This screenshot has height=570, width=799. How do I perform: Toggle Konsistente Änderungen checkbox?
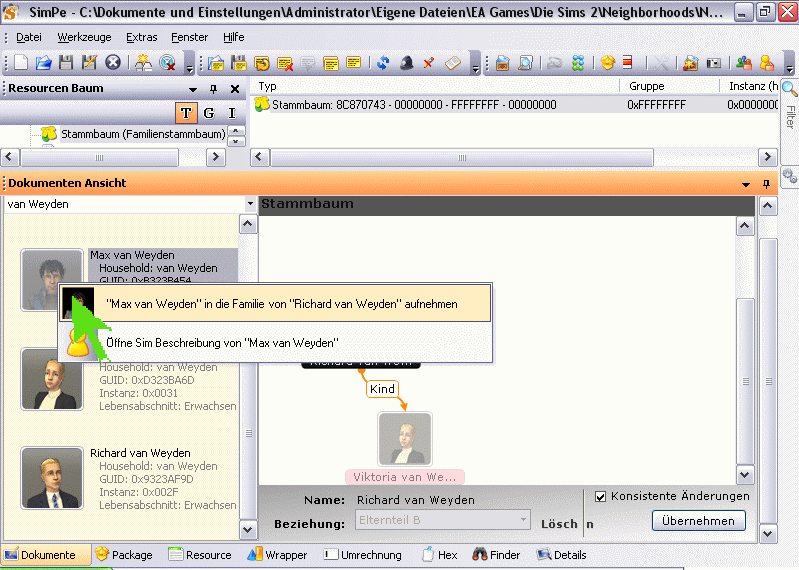coord(601,496)
